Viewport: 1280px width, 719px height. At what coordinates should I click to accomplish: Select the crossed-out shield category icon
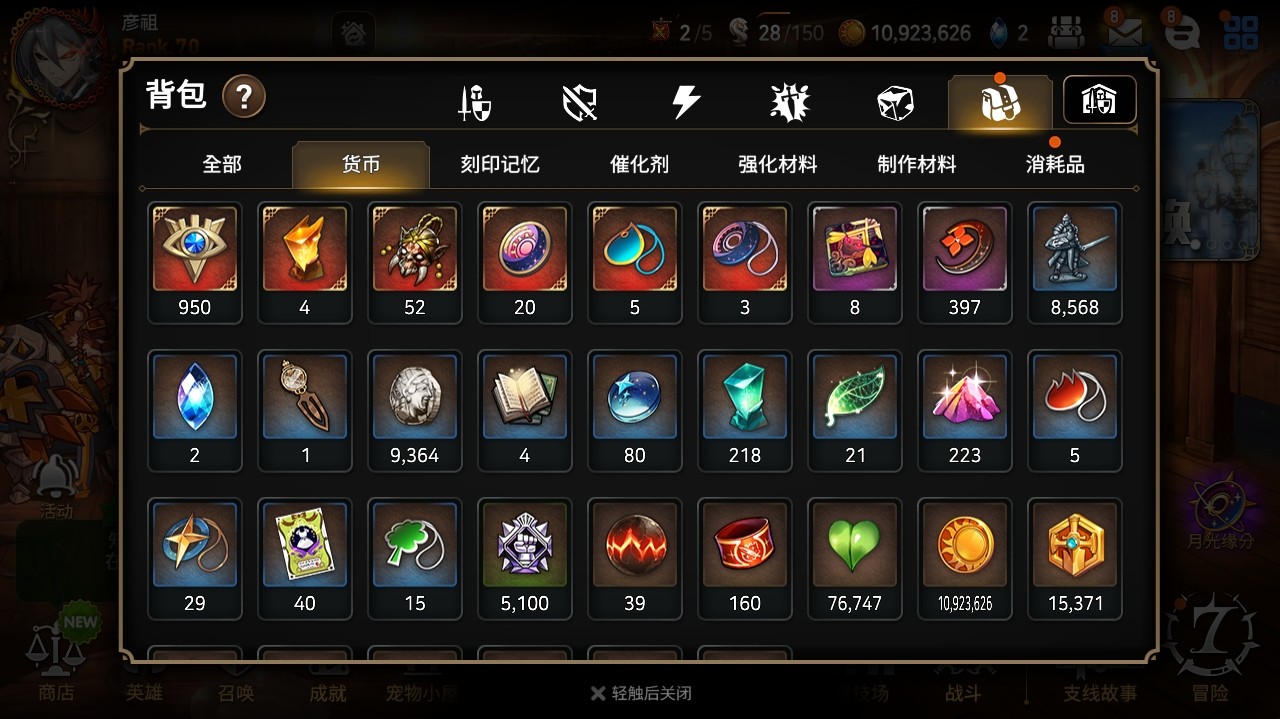[580, 102]
